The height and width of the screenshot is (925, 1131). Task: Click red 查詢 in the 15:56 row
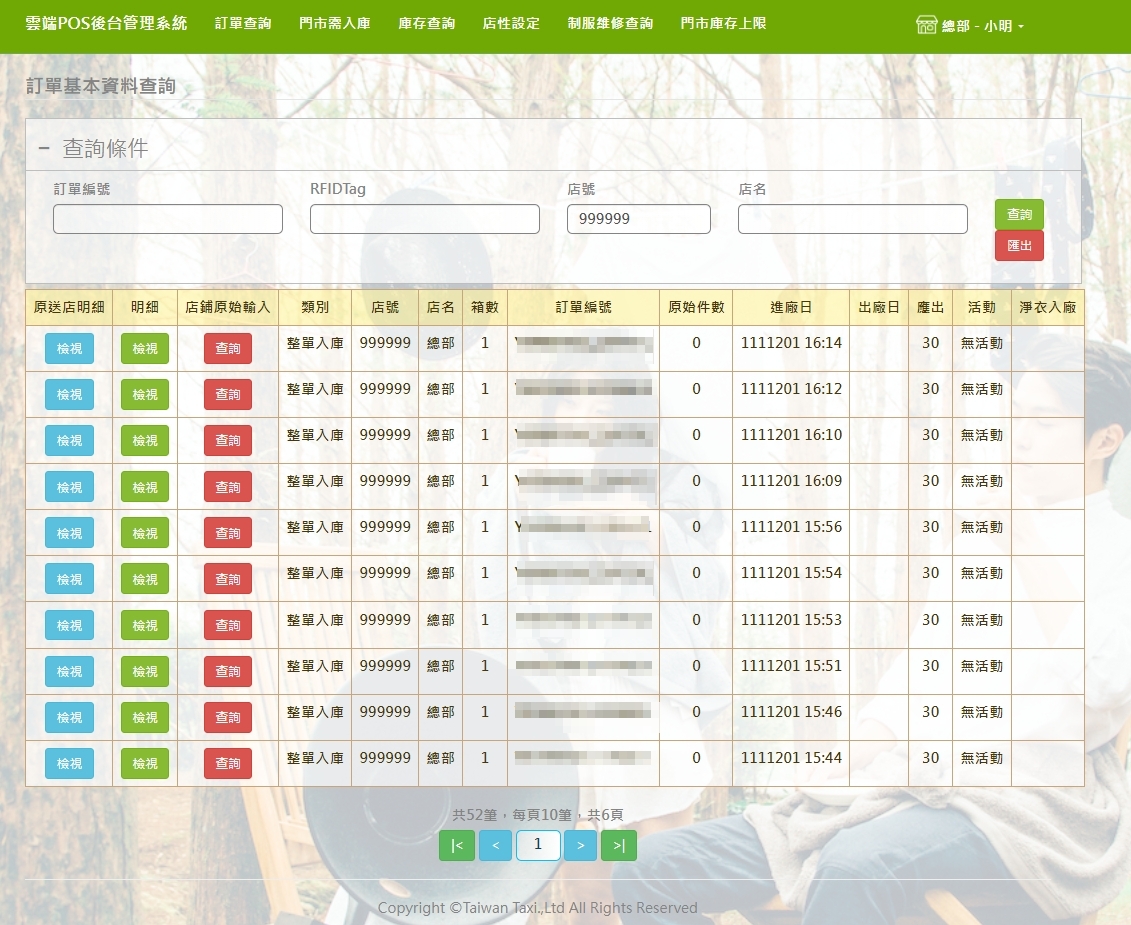tap(228, 533)
